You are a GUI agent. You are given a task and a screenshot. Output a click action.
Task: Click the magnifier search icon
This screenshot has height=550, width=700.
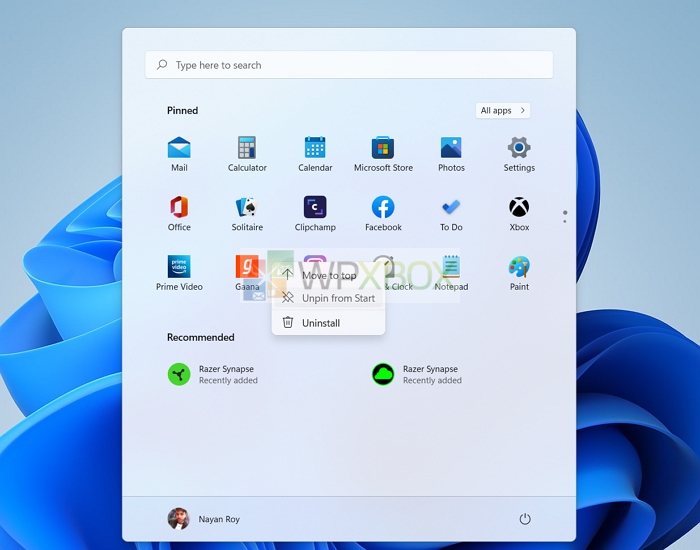click(x=162, y=65)
